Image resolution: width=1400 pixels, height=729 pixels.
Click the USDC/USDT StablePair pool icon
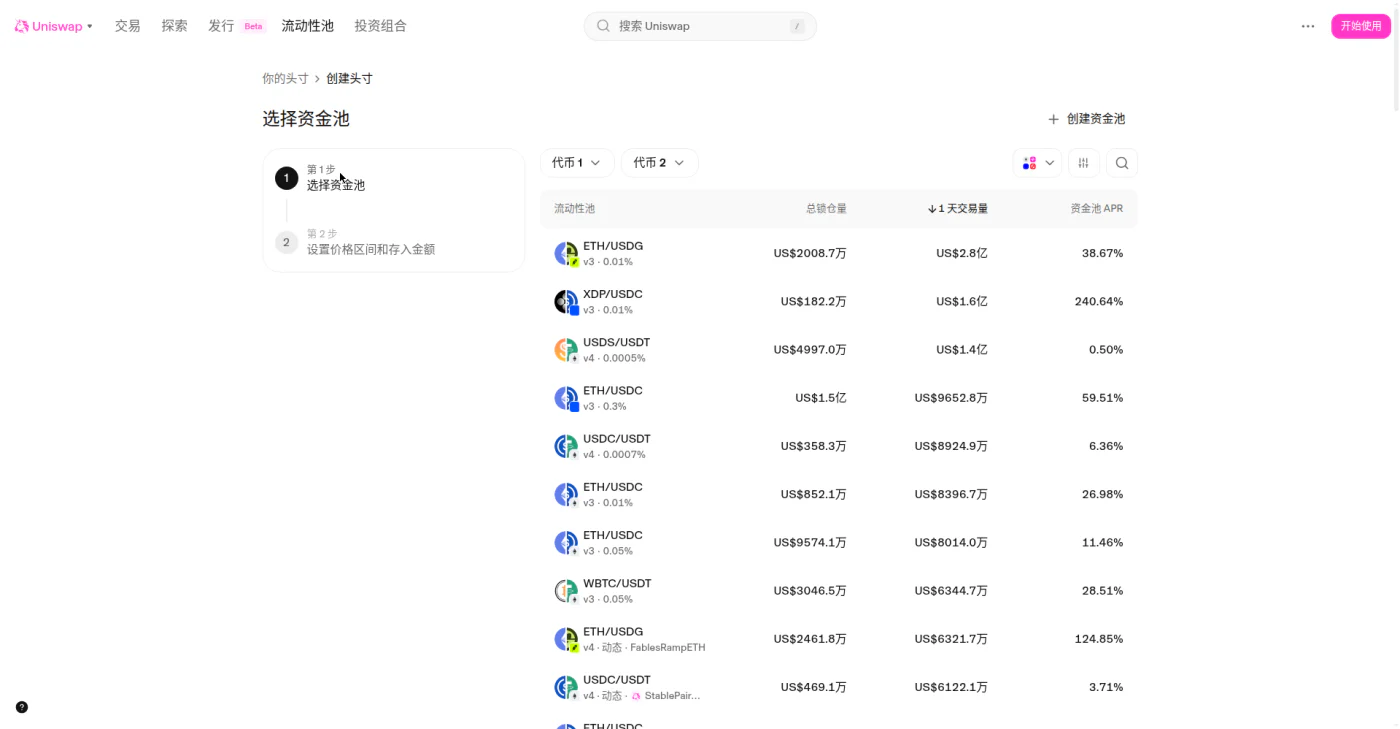(567, 687)
